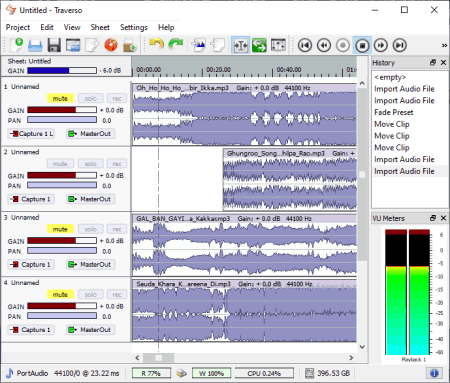
Task: Click the New Project icon with green plus
Action: tap(16, 45)
